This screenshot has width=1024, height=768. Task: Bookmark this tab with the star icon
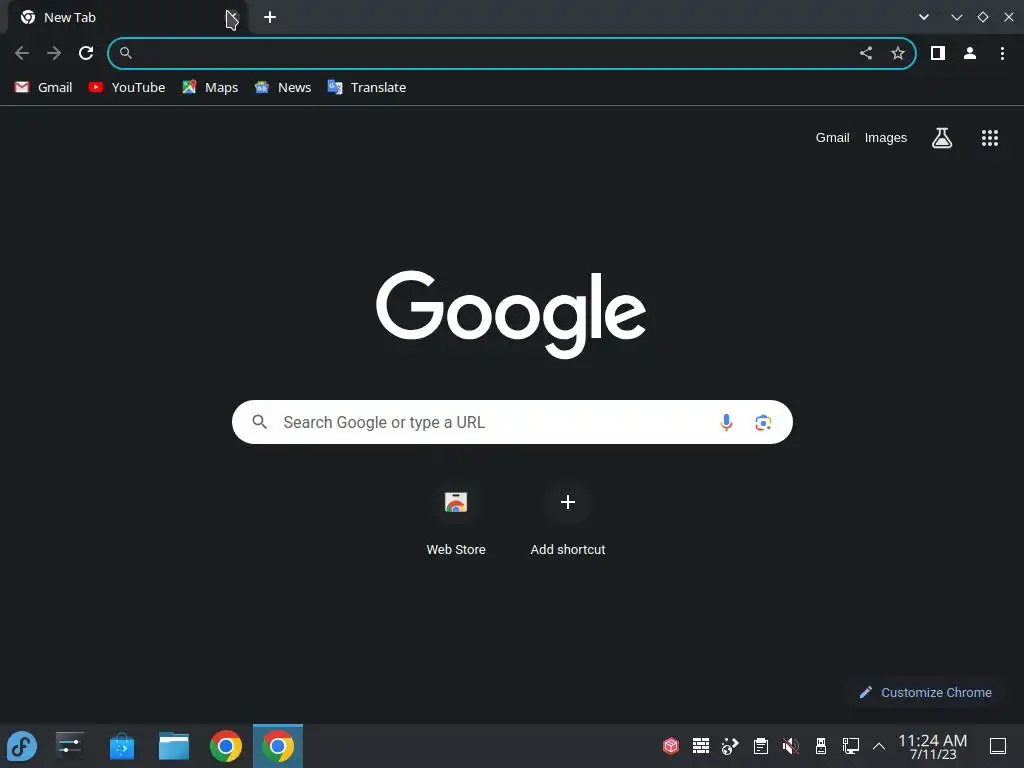click(898, 53)
